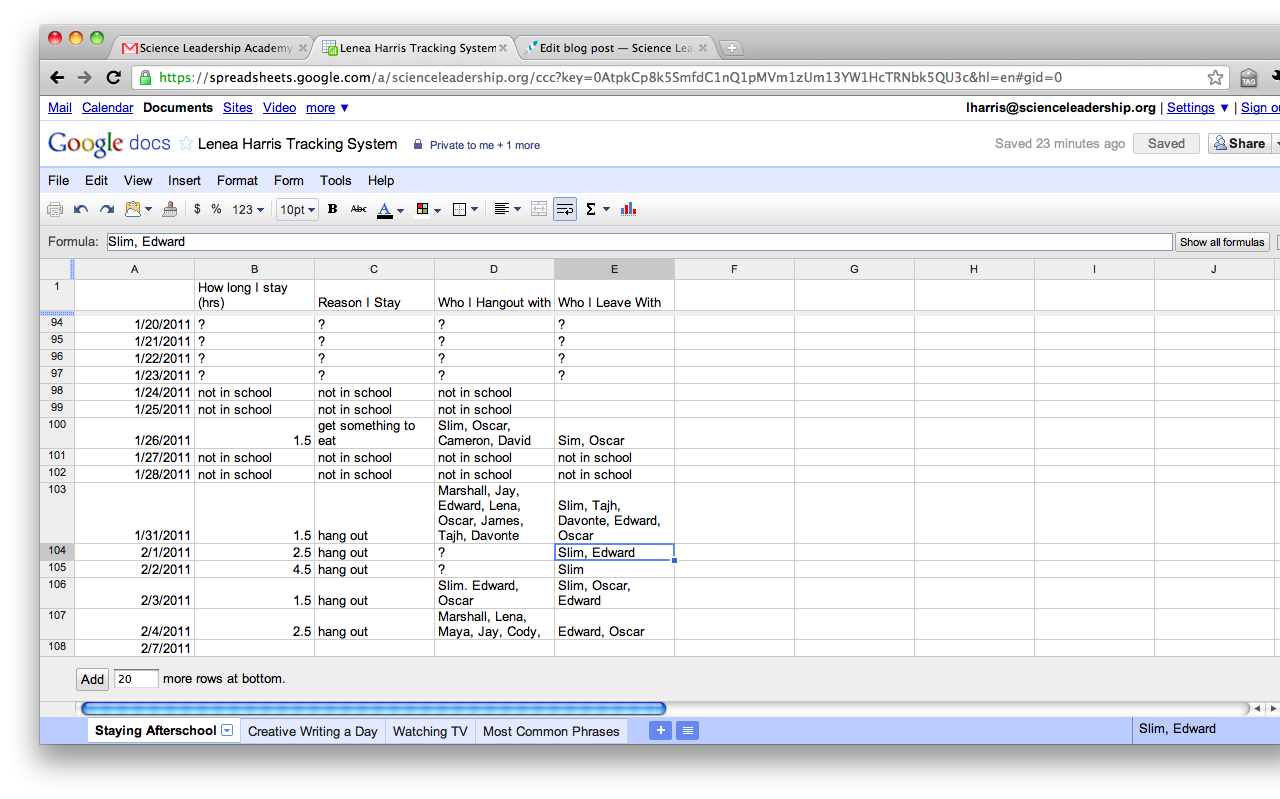
Task: Select the paint format brush icon
Action: tap(169, 209)
